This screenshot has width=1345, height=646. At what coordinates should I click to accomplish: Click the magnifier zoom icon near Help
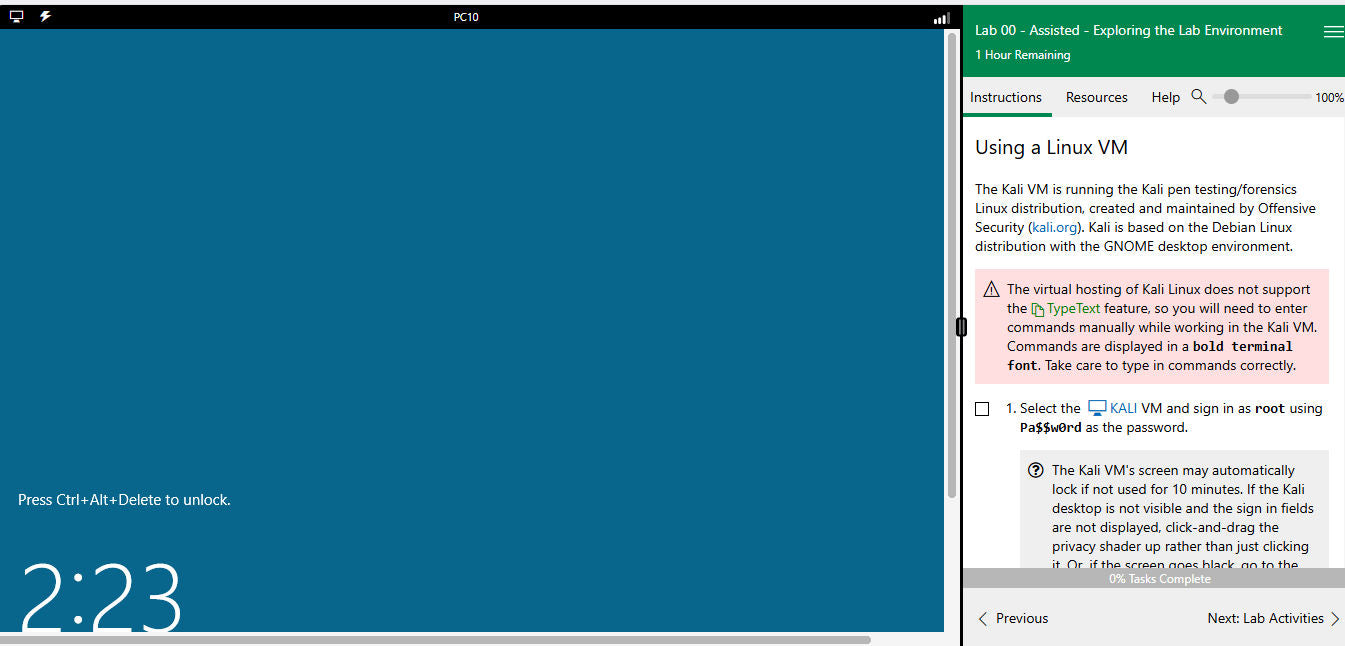[x=1199, y=96]
